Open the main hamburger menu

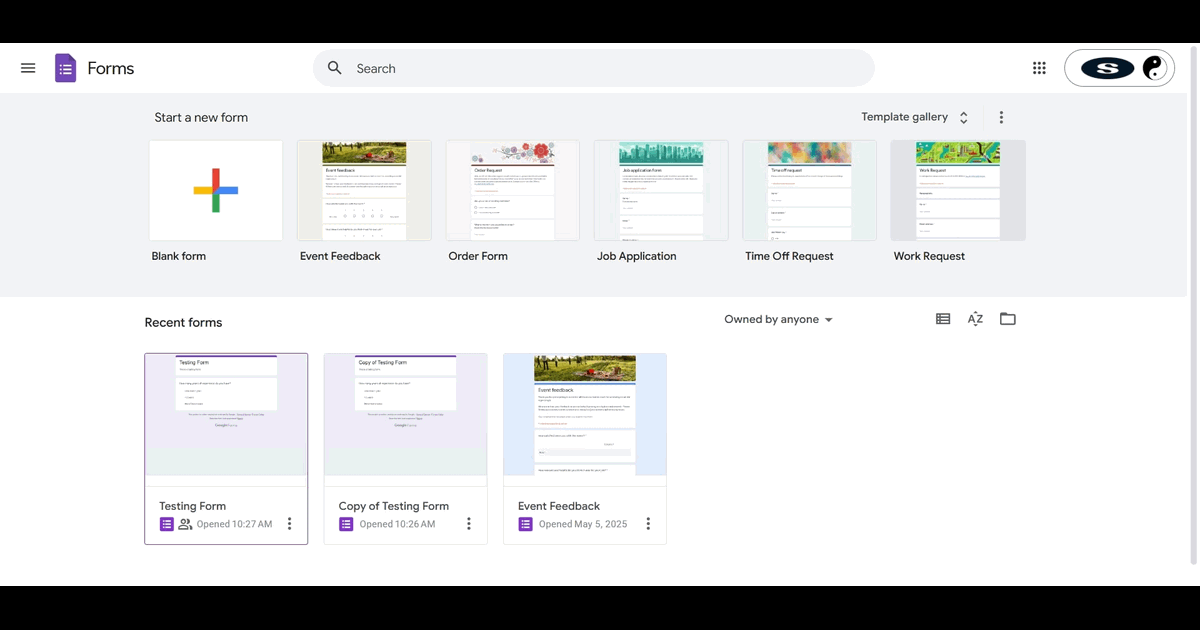tap(28, 68)
